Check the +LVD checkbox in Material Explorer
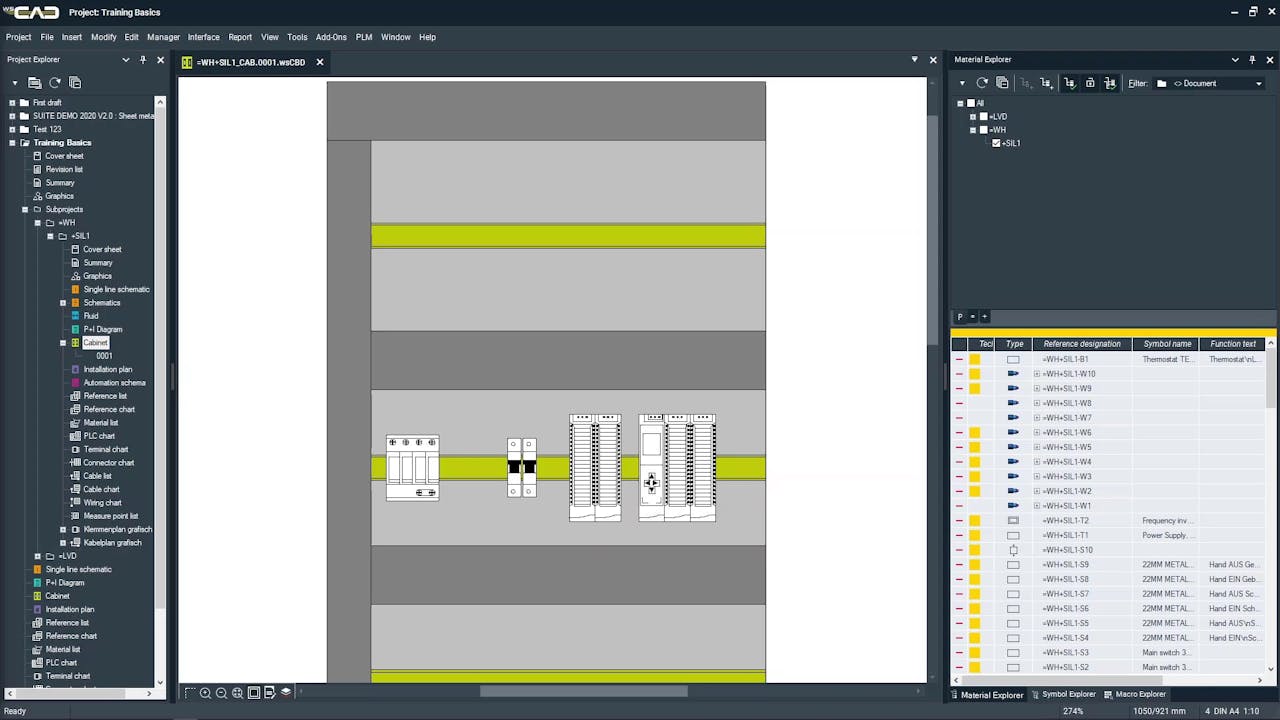Screen dimensions: 1280x720 pyautogui.click(x=983, y=116)
